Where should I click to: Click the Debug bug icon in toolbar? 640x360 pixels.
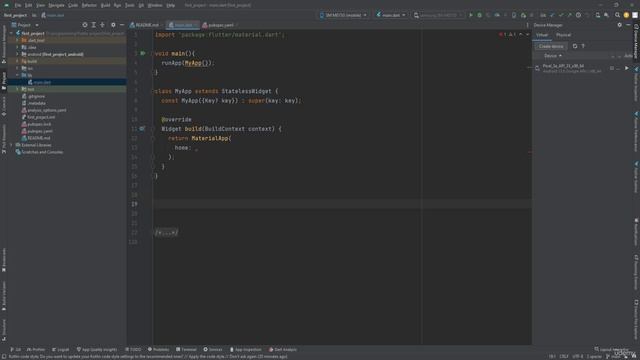click(x=480, y=15)
